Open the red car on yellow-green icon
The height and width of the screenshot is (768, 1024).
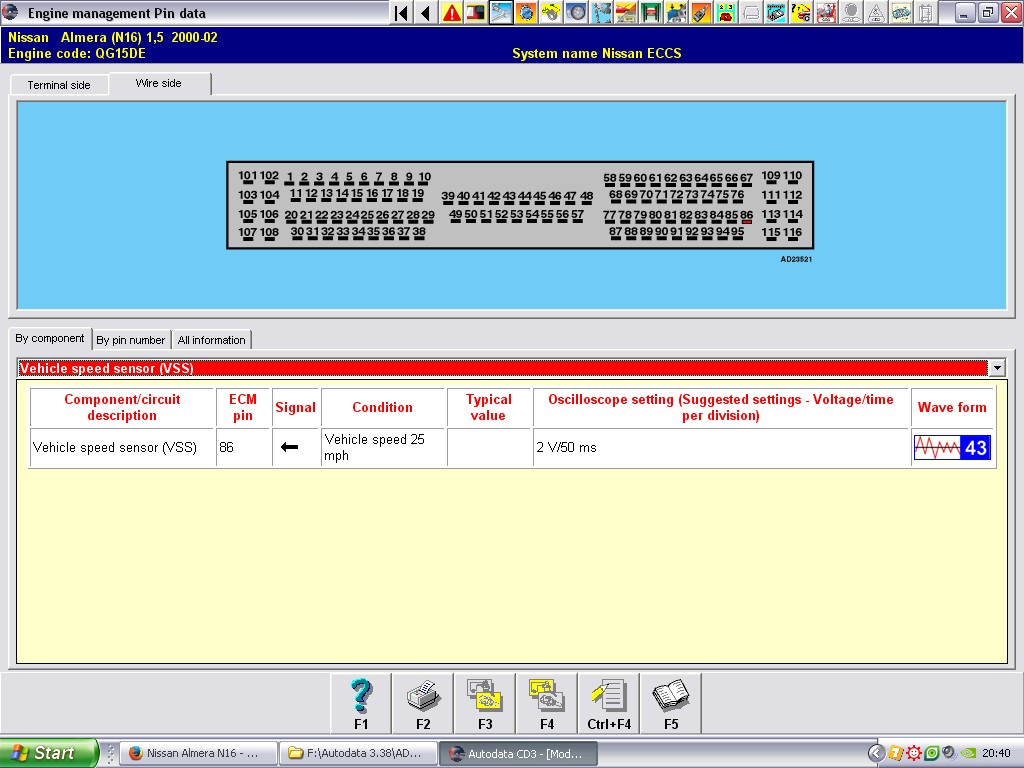click(x=726, y=12)
